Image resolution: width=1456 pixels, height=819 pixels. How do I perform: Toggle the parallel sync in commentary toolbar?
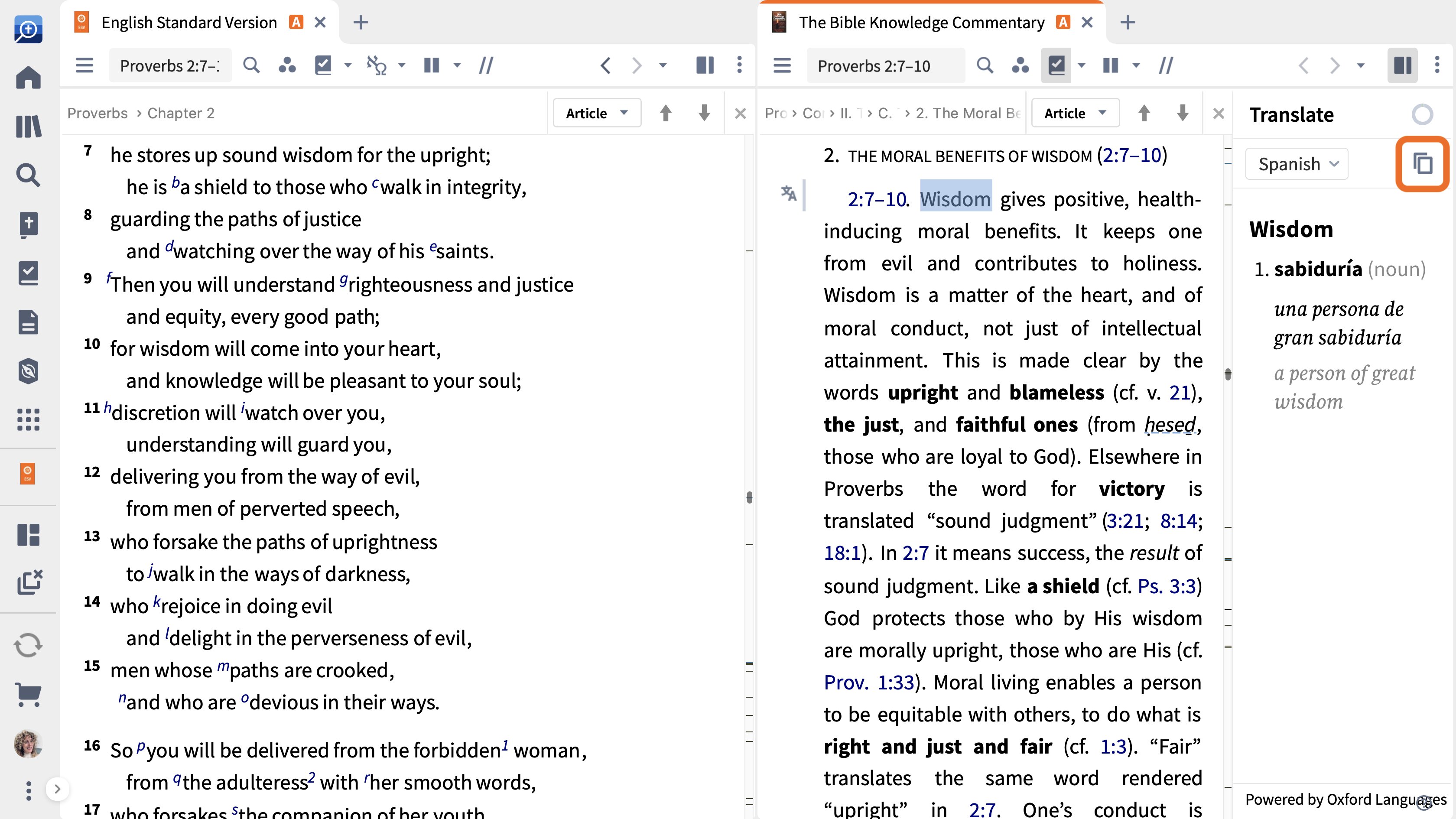[x=1167, y=66]
